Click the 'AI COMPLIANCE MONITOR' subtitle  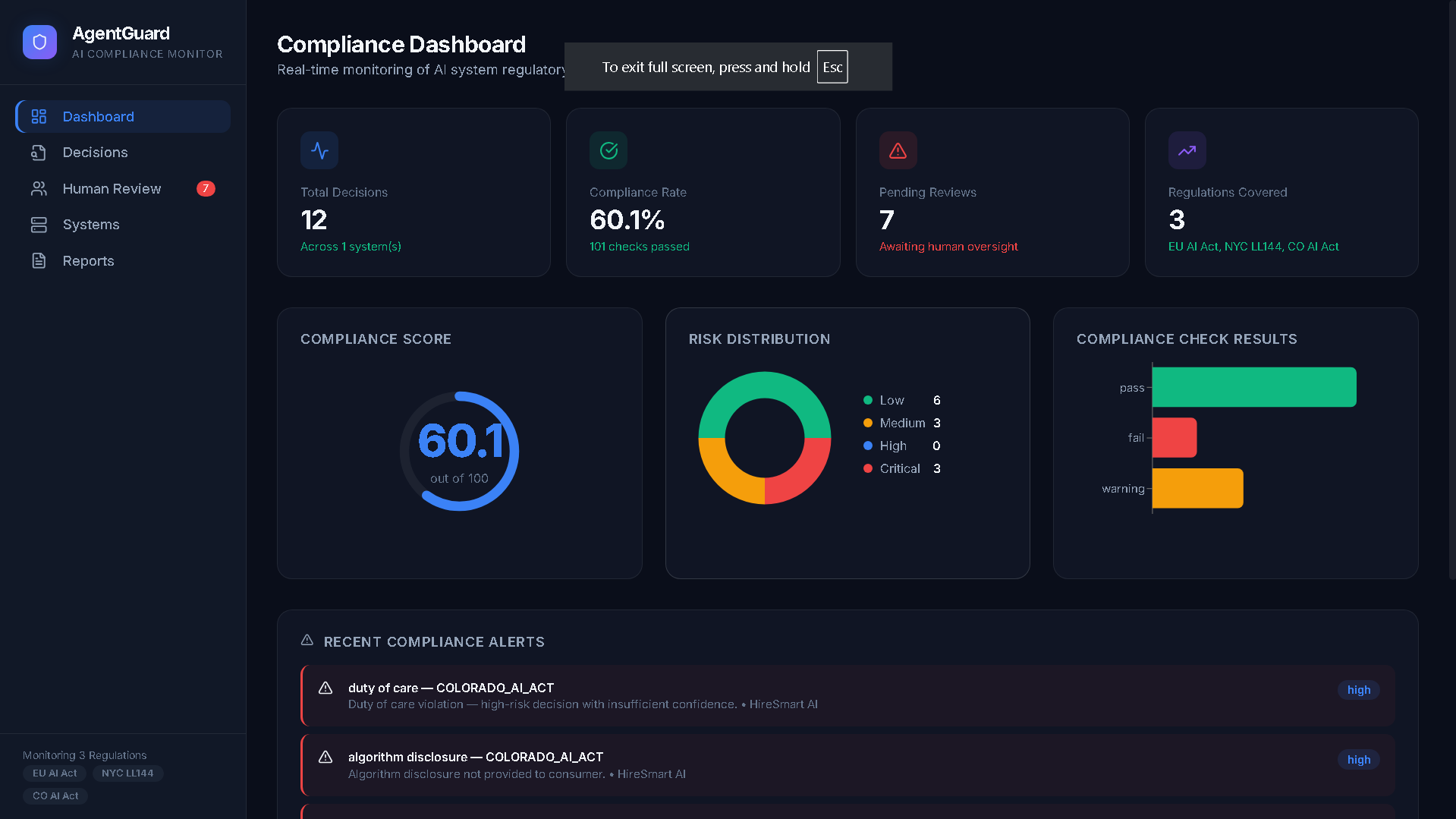click(147, 54)
